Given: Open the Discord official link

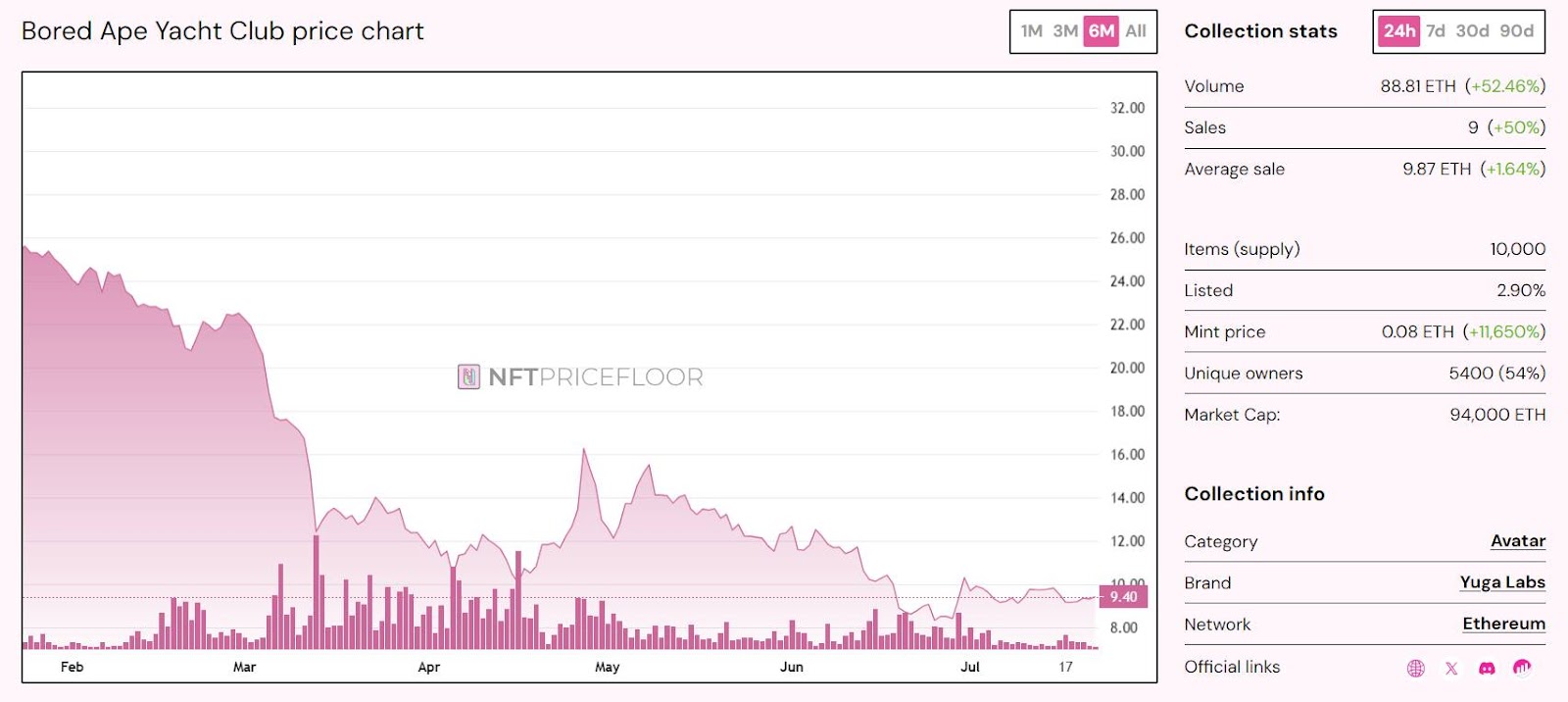Looking at the screenshot, I should [1487, 668].
